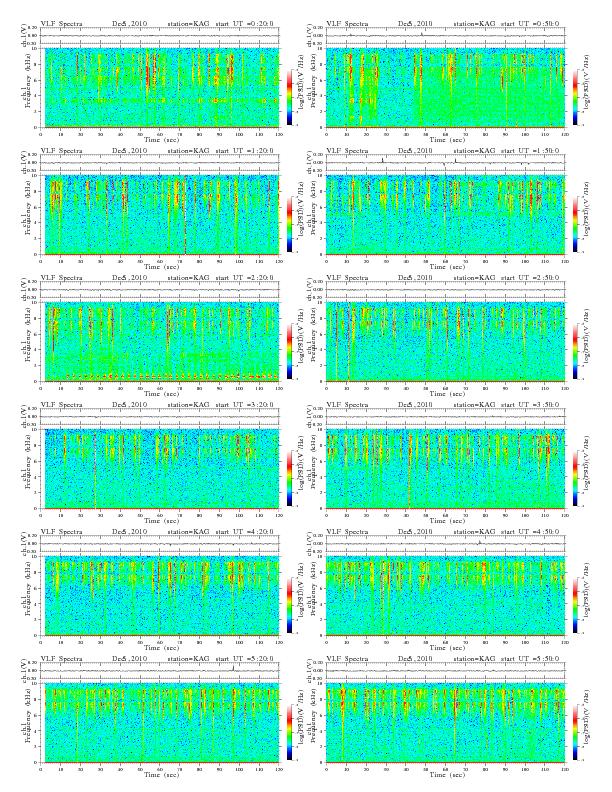Click 'station=KAG' label of the 4:50:0 plot
This screenshot has width=612, height=792.
pos(474,532)
